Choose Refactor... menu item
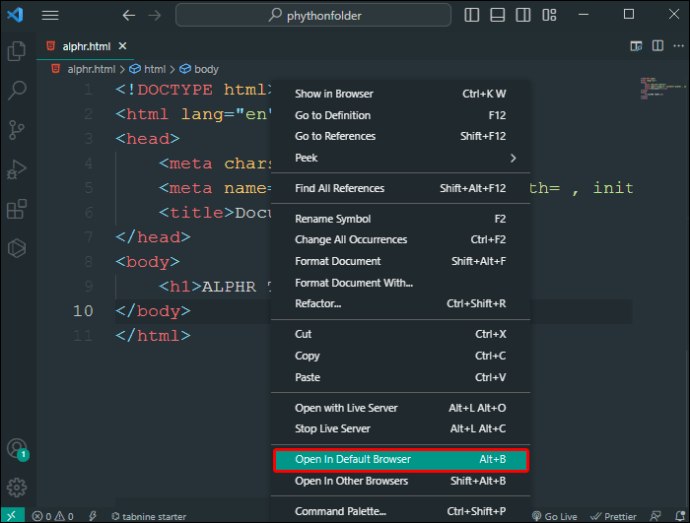 pyautogui.click(x=400, y=304)
